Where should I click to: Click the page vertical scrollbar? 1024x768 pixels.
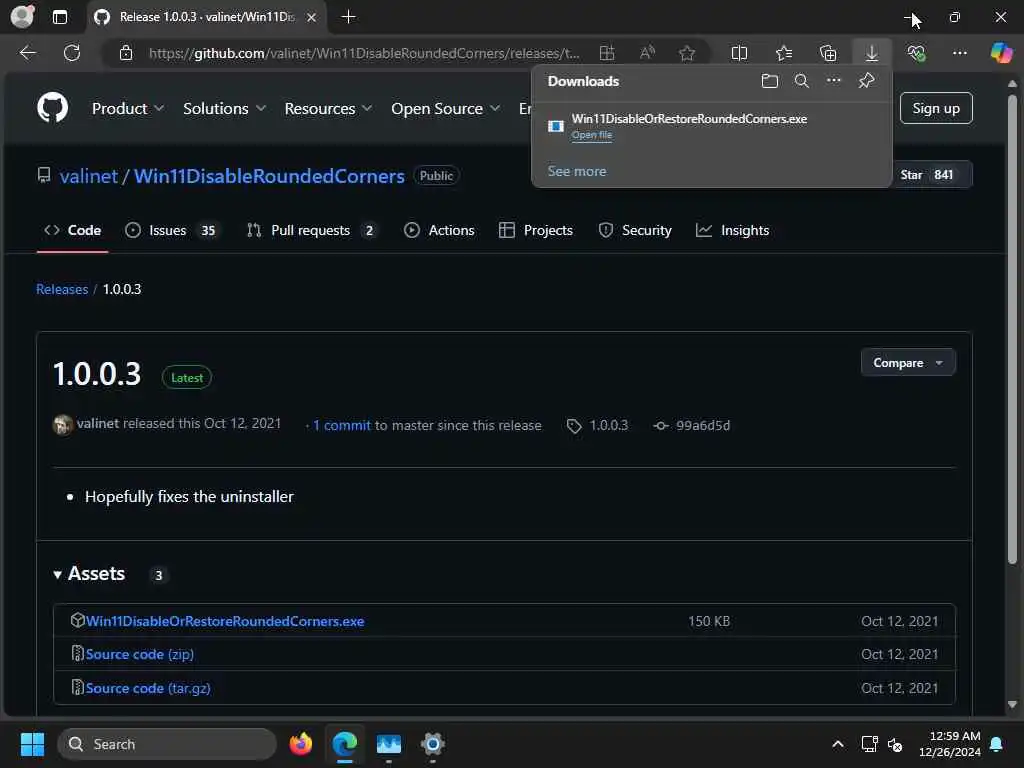[1012, 328]
